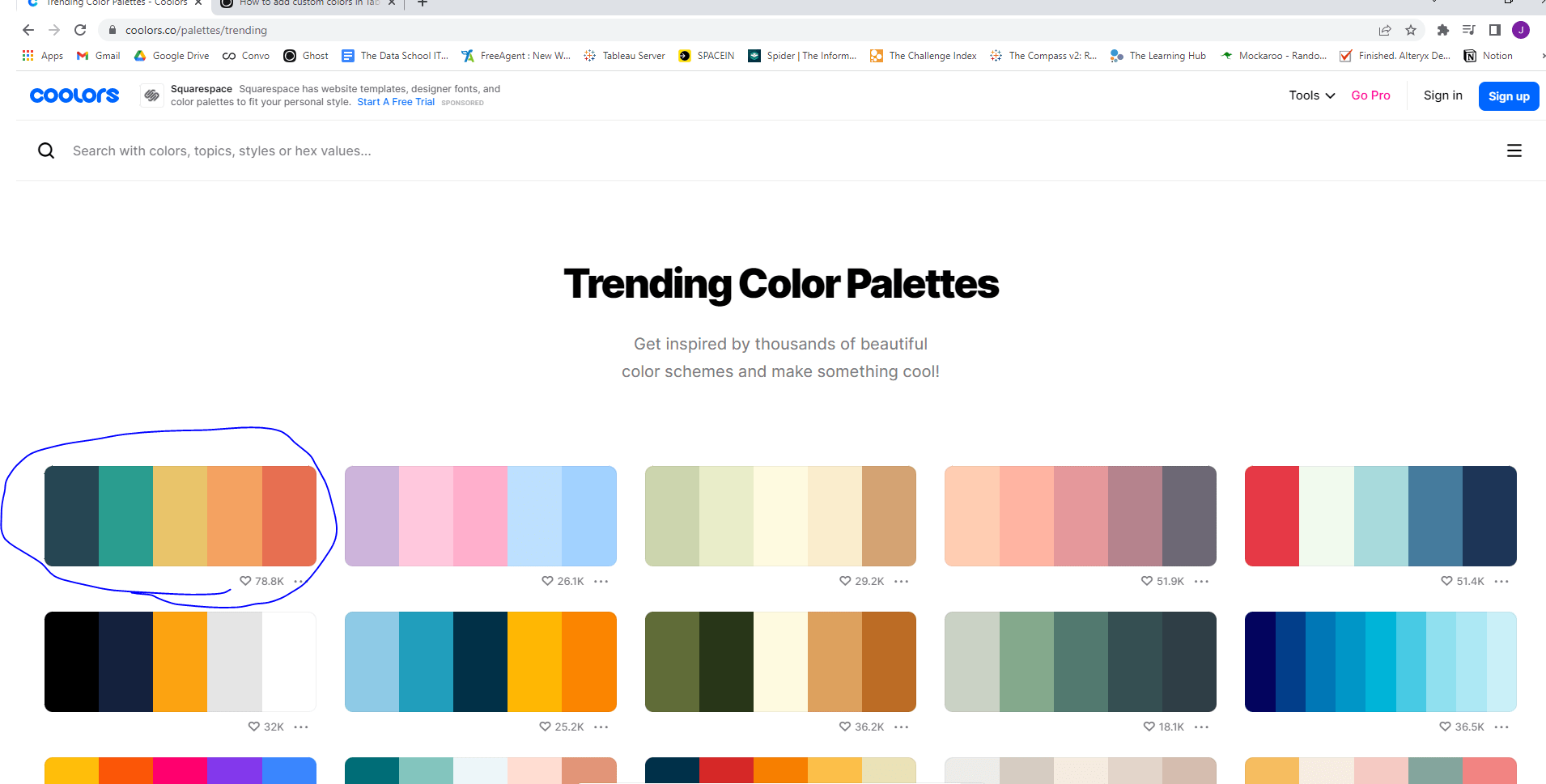Viewport: 1546px width, 784px height.
Task: Open the hamburger menu beside the search bar
Action: 1514,150
